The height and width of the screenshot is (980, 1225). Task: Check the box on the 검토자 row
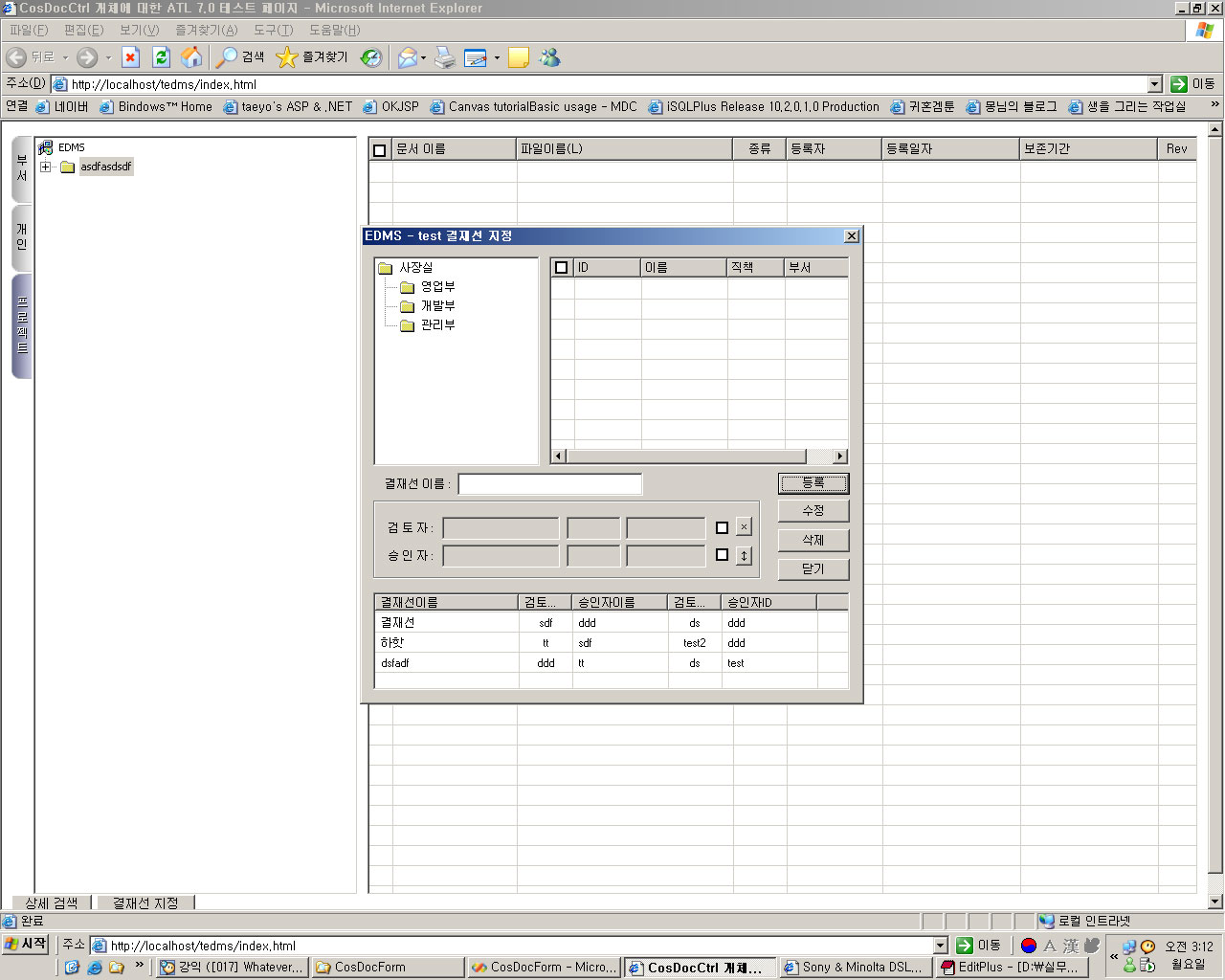coord(723,527)
